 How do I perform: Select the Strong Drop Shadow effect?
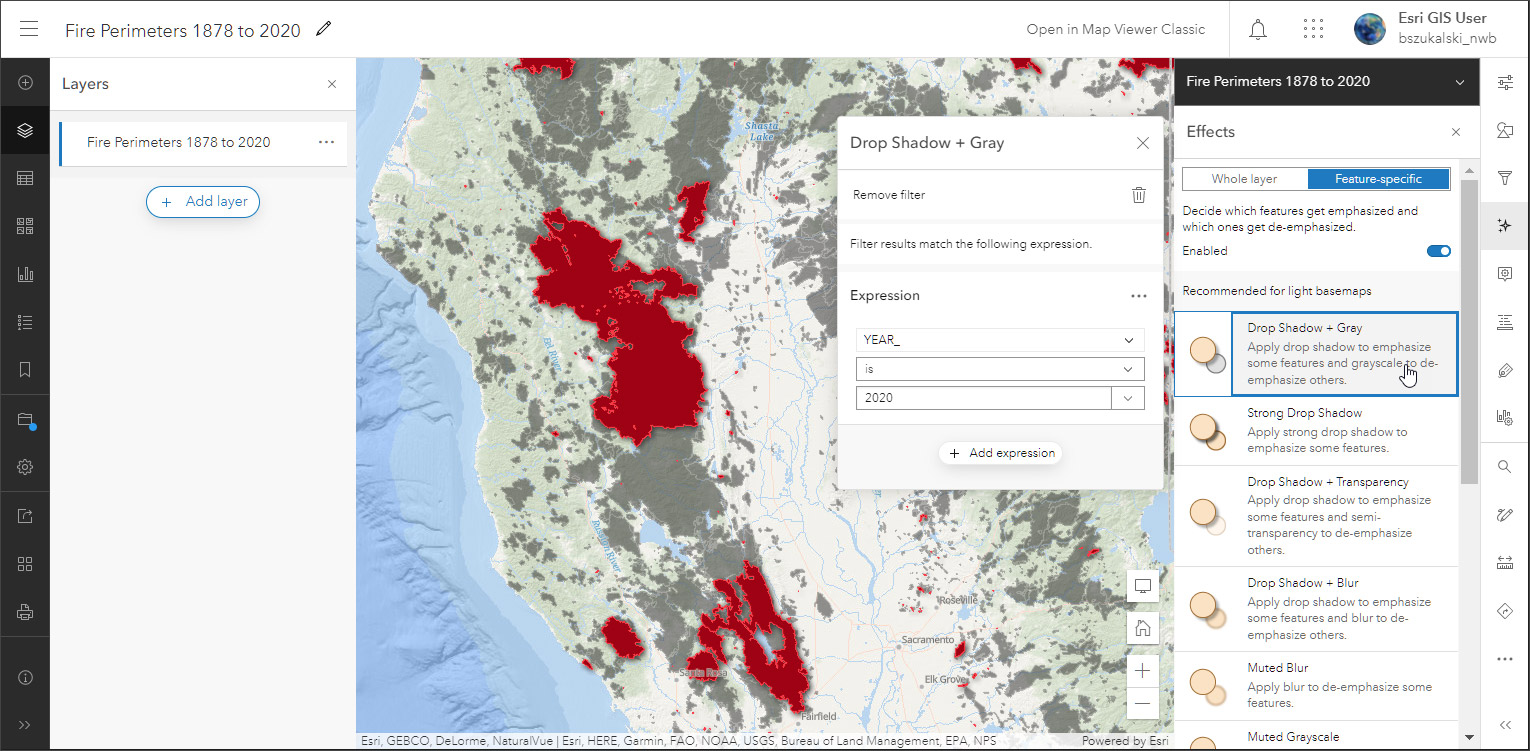(1316, 431)
